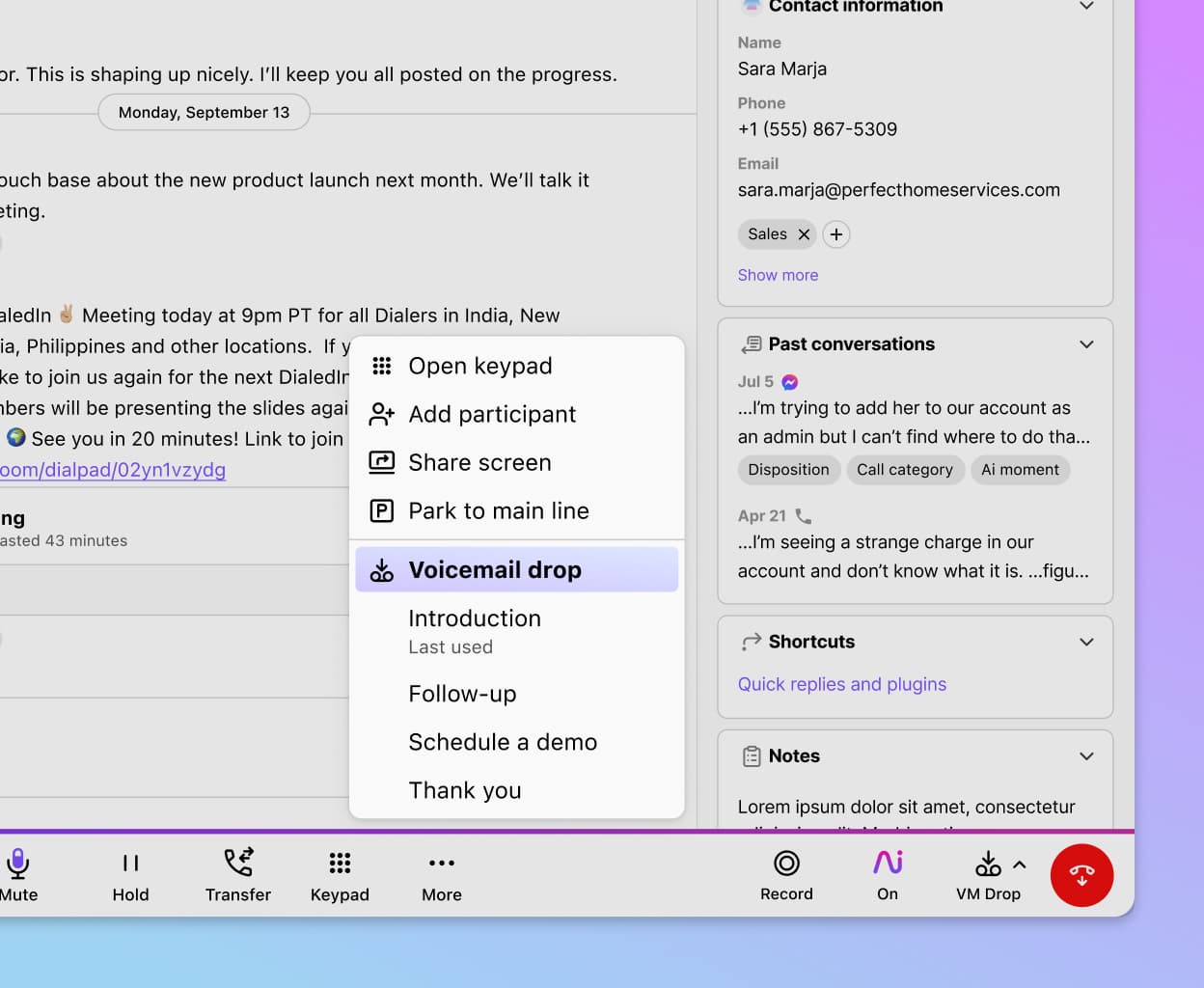Collapse the Shortcuts panel

1086,643
